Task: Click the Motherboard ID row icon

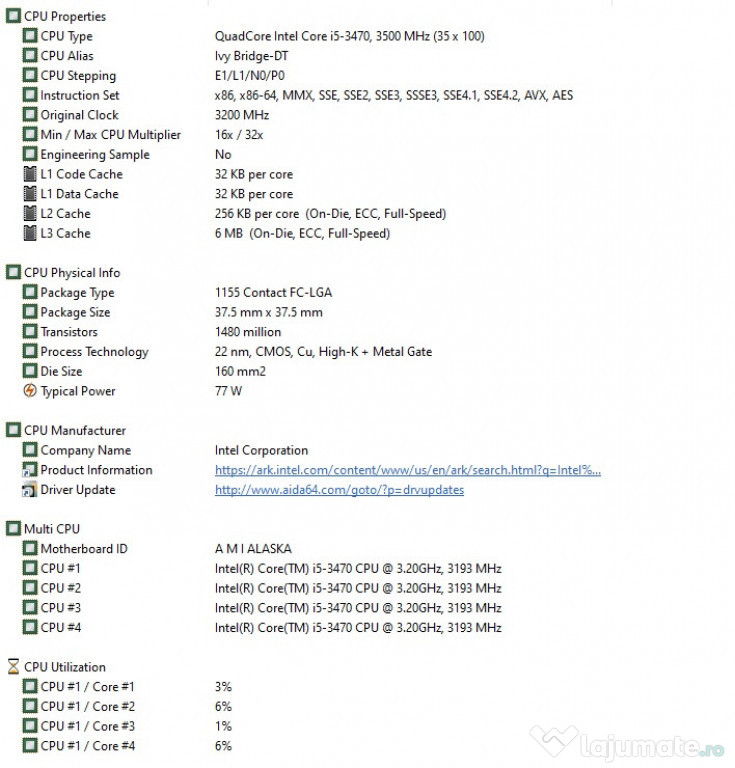Action: (30, 549)
